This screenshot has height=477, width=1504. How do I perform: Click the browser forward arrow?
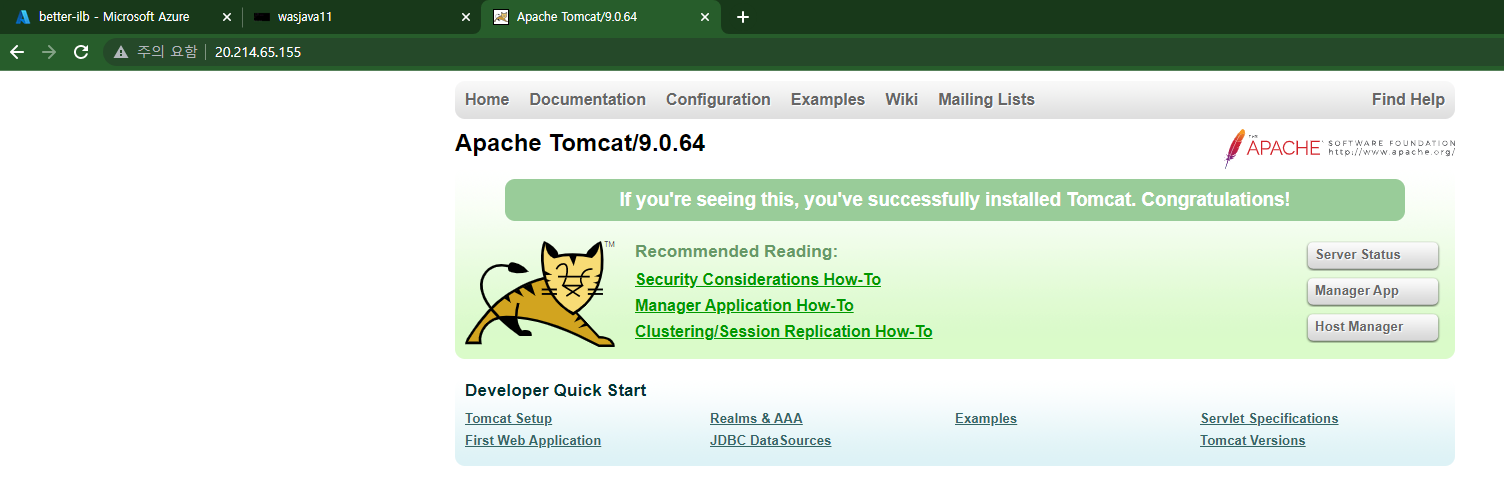coord(49,52)
